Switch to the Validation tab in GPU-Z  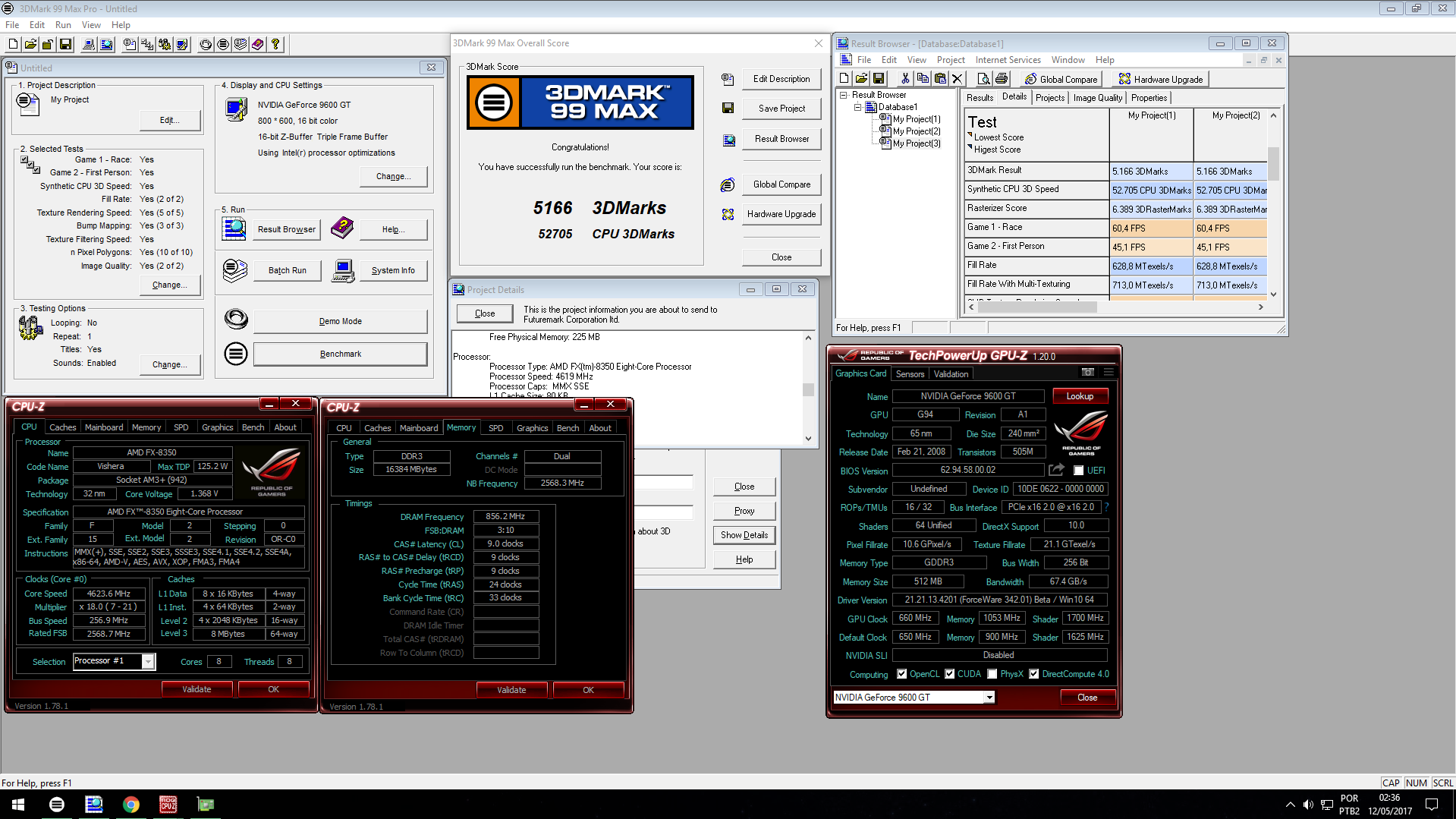[x=951, y=374]
